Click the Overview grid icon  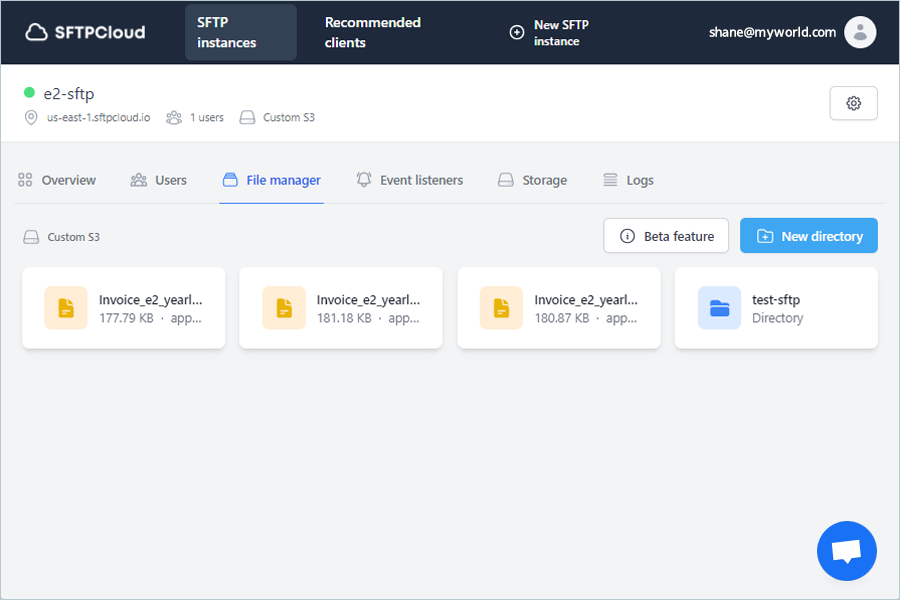25,180
